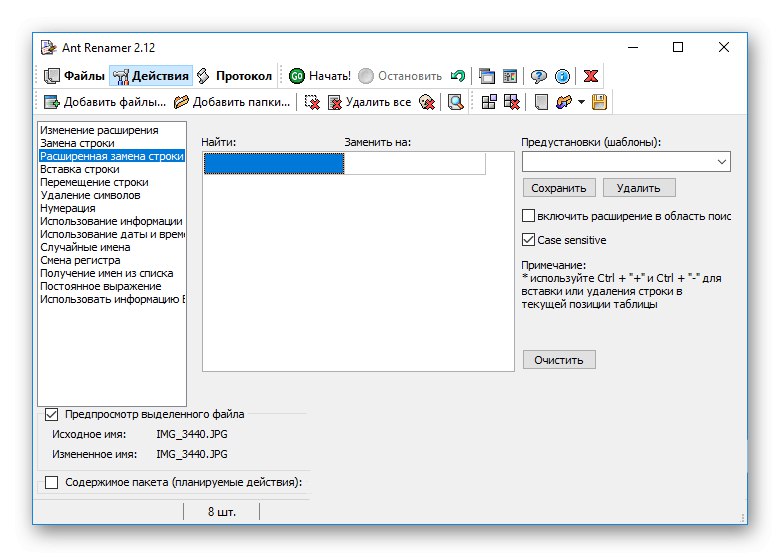Click the squares with red X batch icon
This screenshot has width=780, height=557.
[511, 102]
